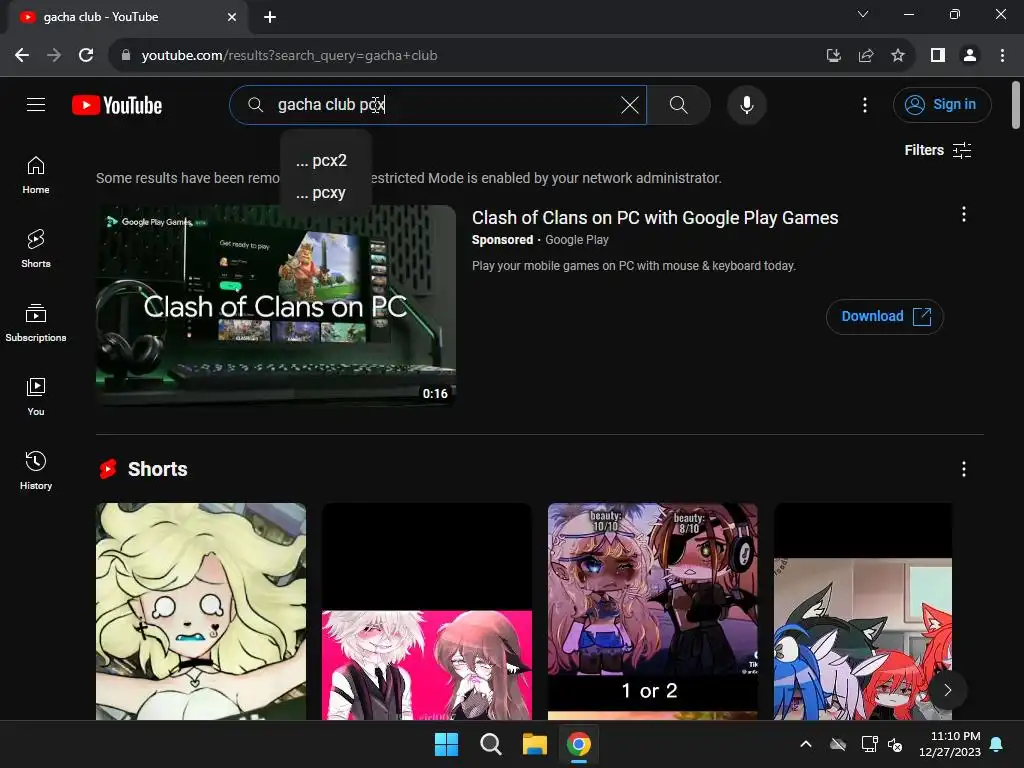
Task: Go to Home in the sidebar
Action: (36, 175)
